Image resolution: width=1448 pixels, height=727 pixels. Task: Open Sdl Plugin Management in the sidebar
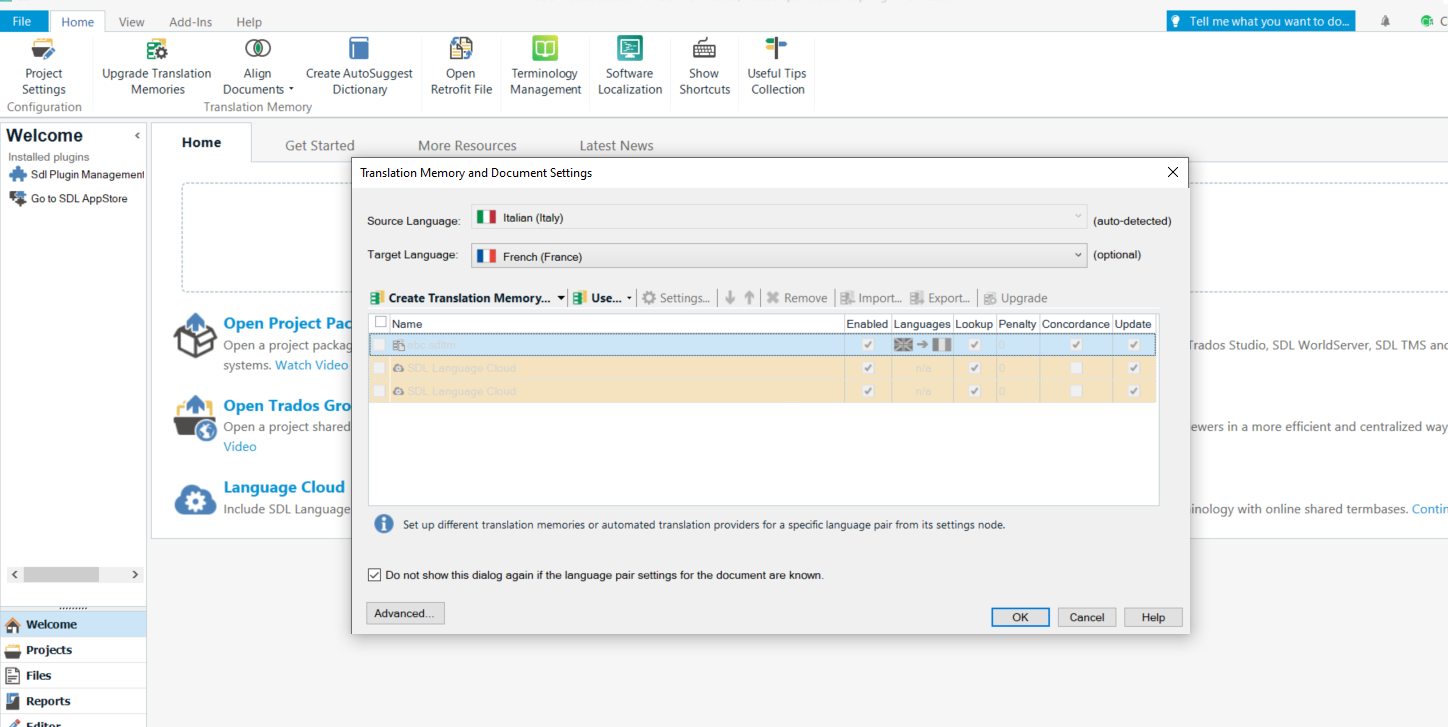[x=77, y=175]
